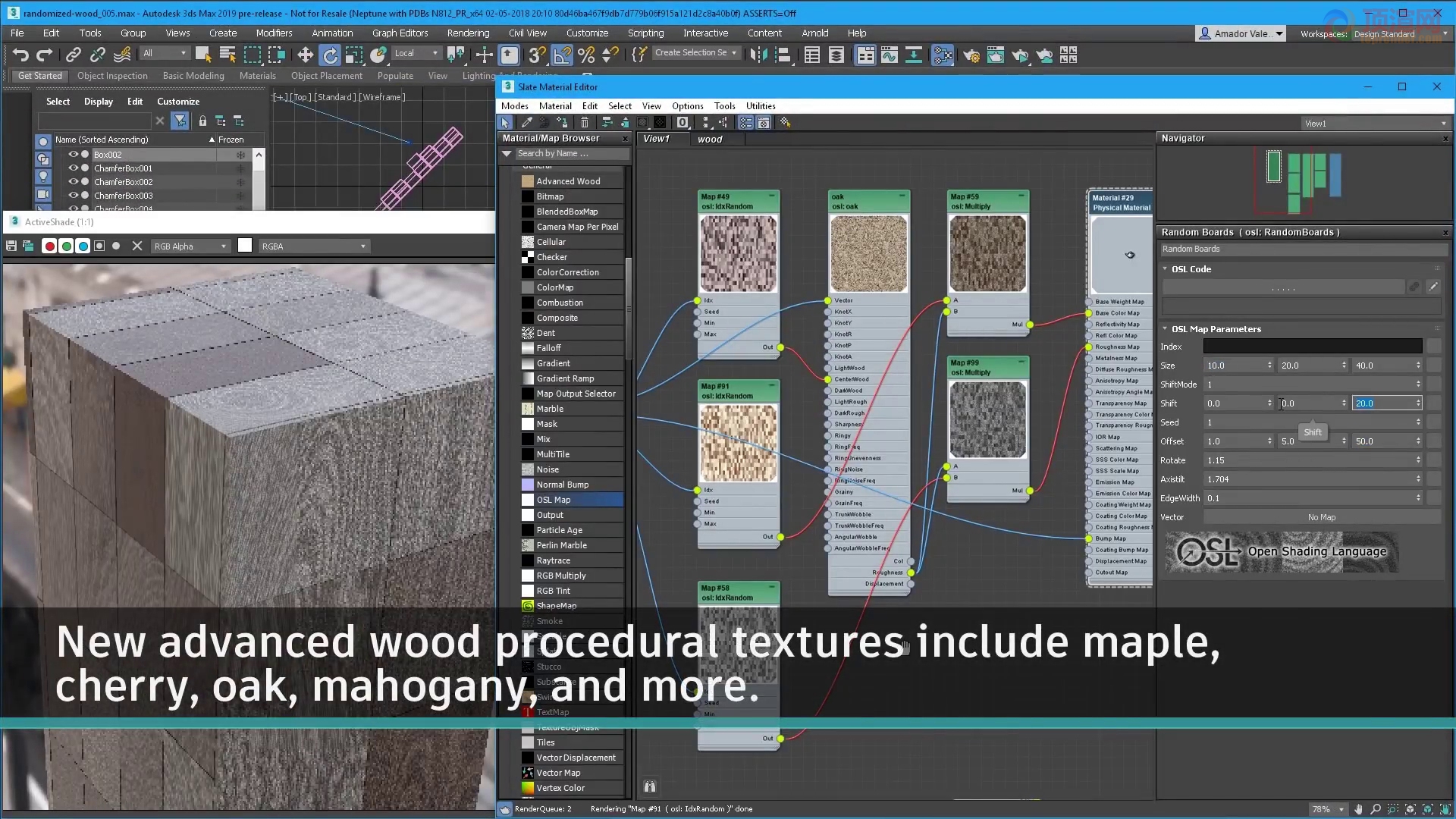
Task: Collapse the OSL Code rollout
Action: pyautogui.click(x=1165, y=269)
